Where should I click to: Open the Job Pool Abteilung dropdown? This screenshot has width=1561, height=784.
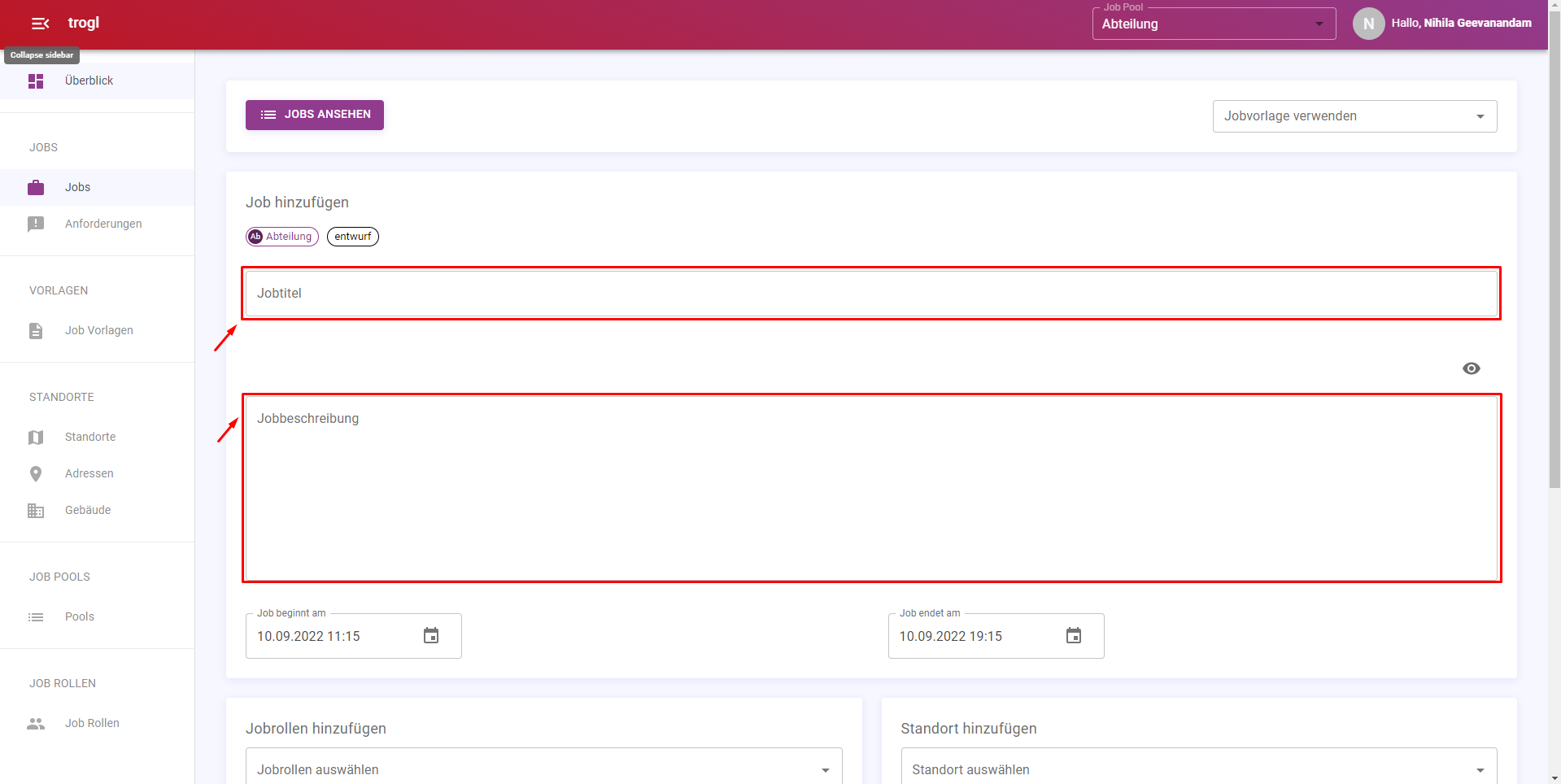[1213, 24]
